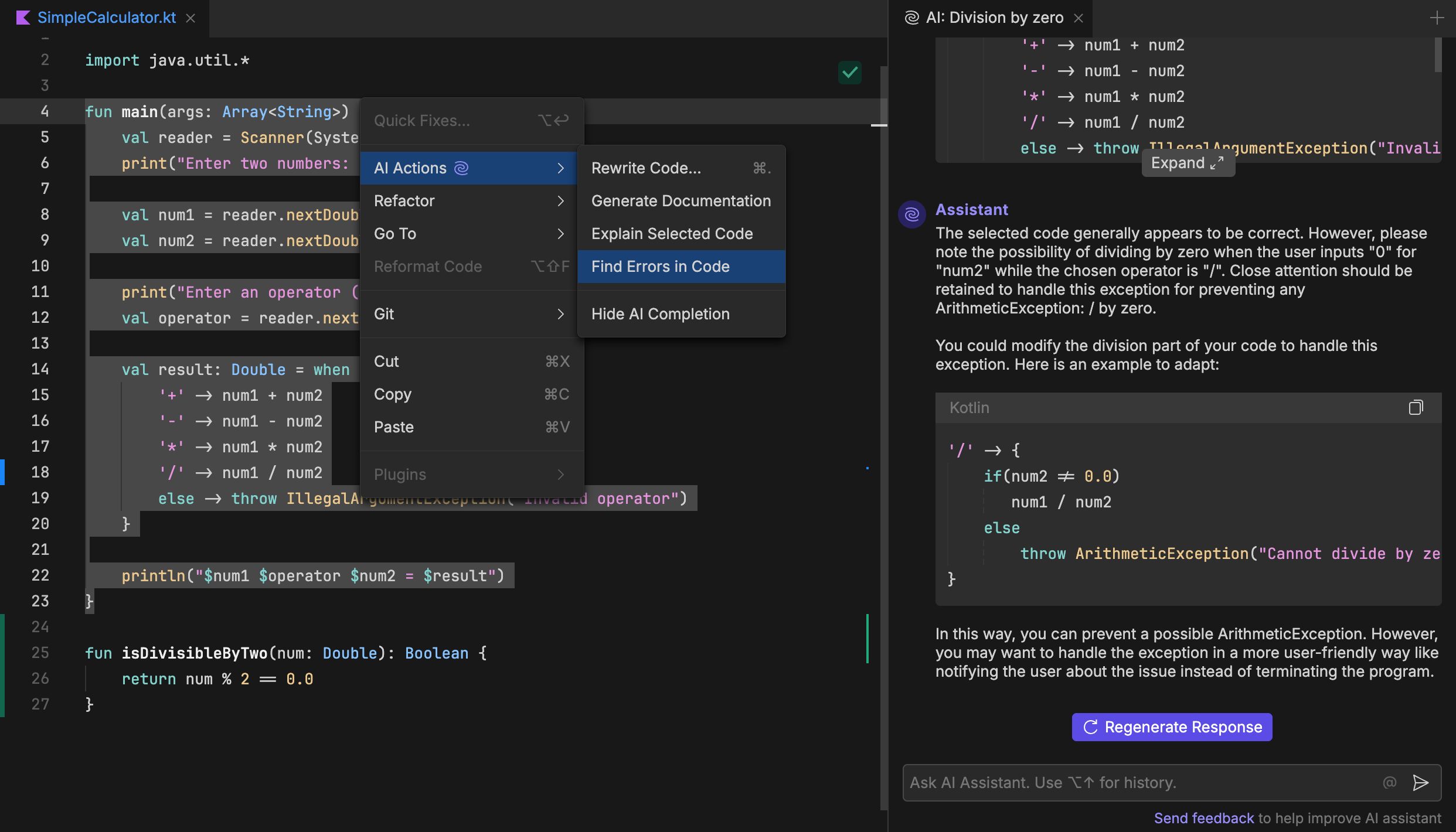Click Regenerate Response button
Viewport: 1456px width, 832px height.
click(1172, 727)
